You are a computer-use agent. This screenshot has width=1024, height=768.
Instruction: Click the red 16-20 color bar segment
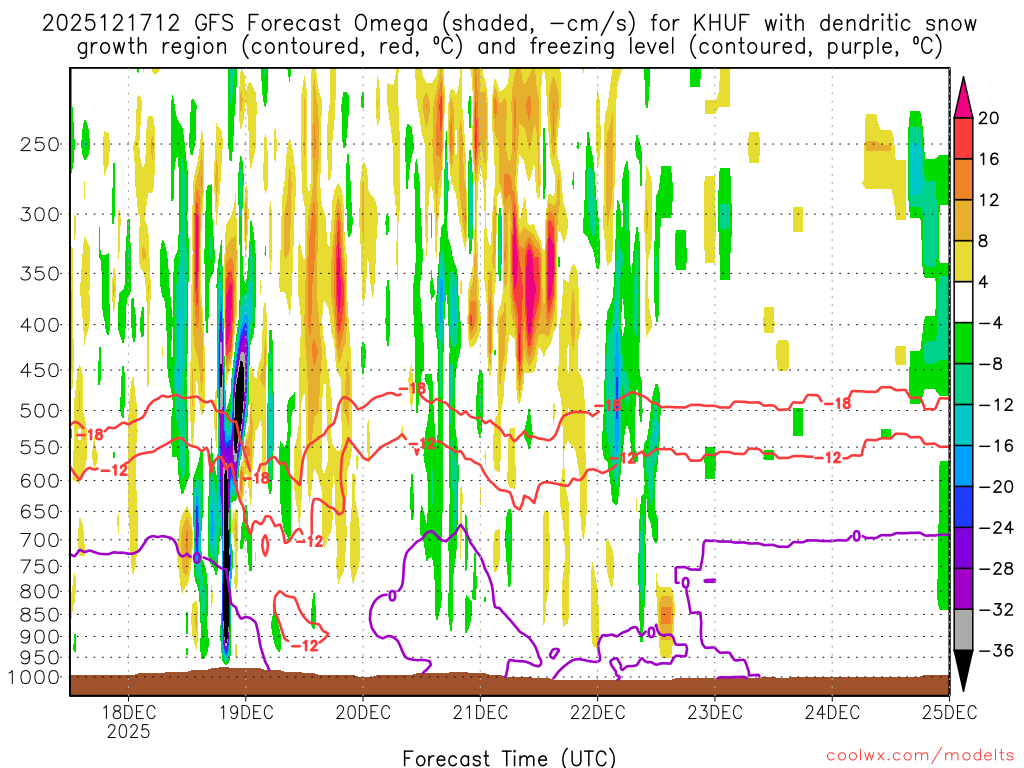[x=963, y=138]
